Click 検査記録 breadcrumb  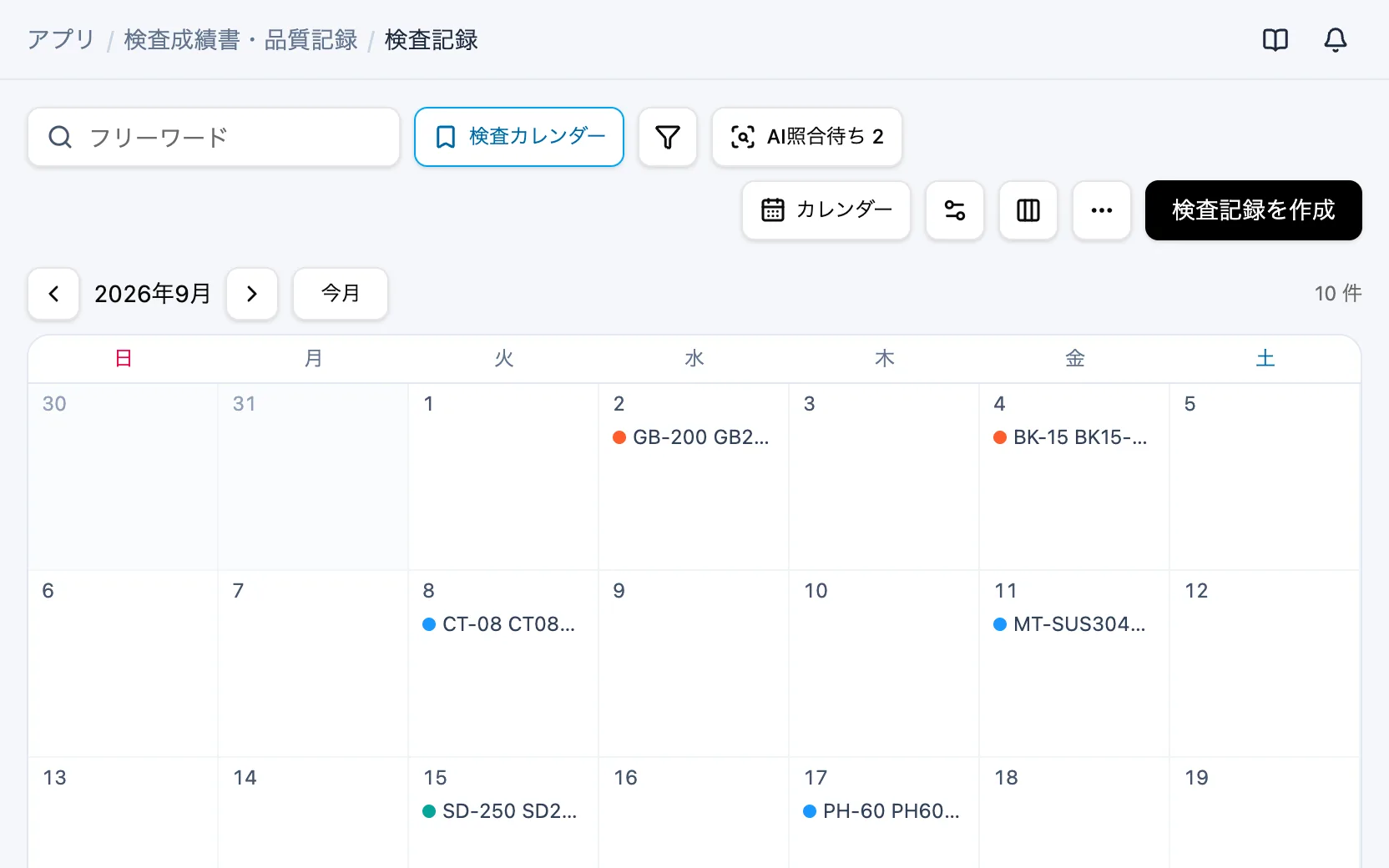(431, 40)
